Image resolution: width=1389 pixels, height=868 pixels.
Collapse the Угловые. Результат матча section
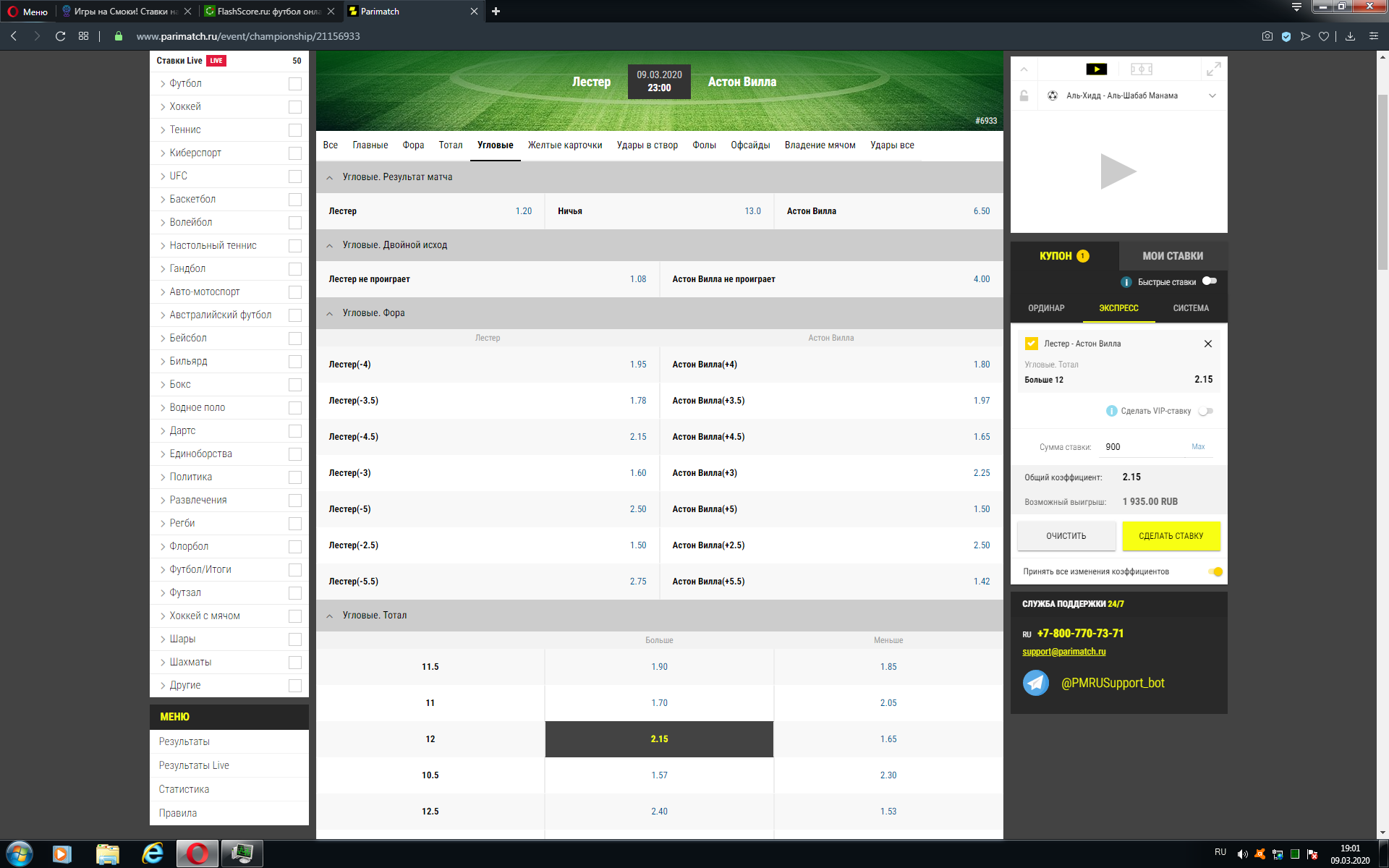tap(329, 177)
